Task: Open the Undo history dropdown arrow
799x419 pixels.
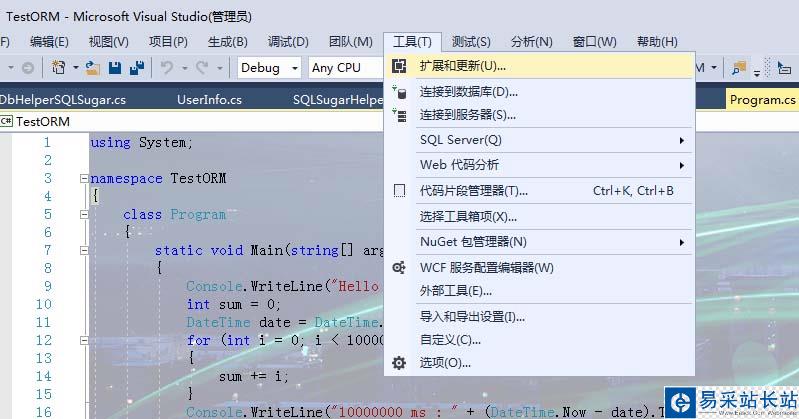Action: (x=185, y=67)
